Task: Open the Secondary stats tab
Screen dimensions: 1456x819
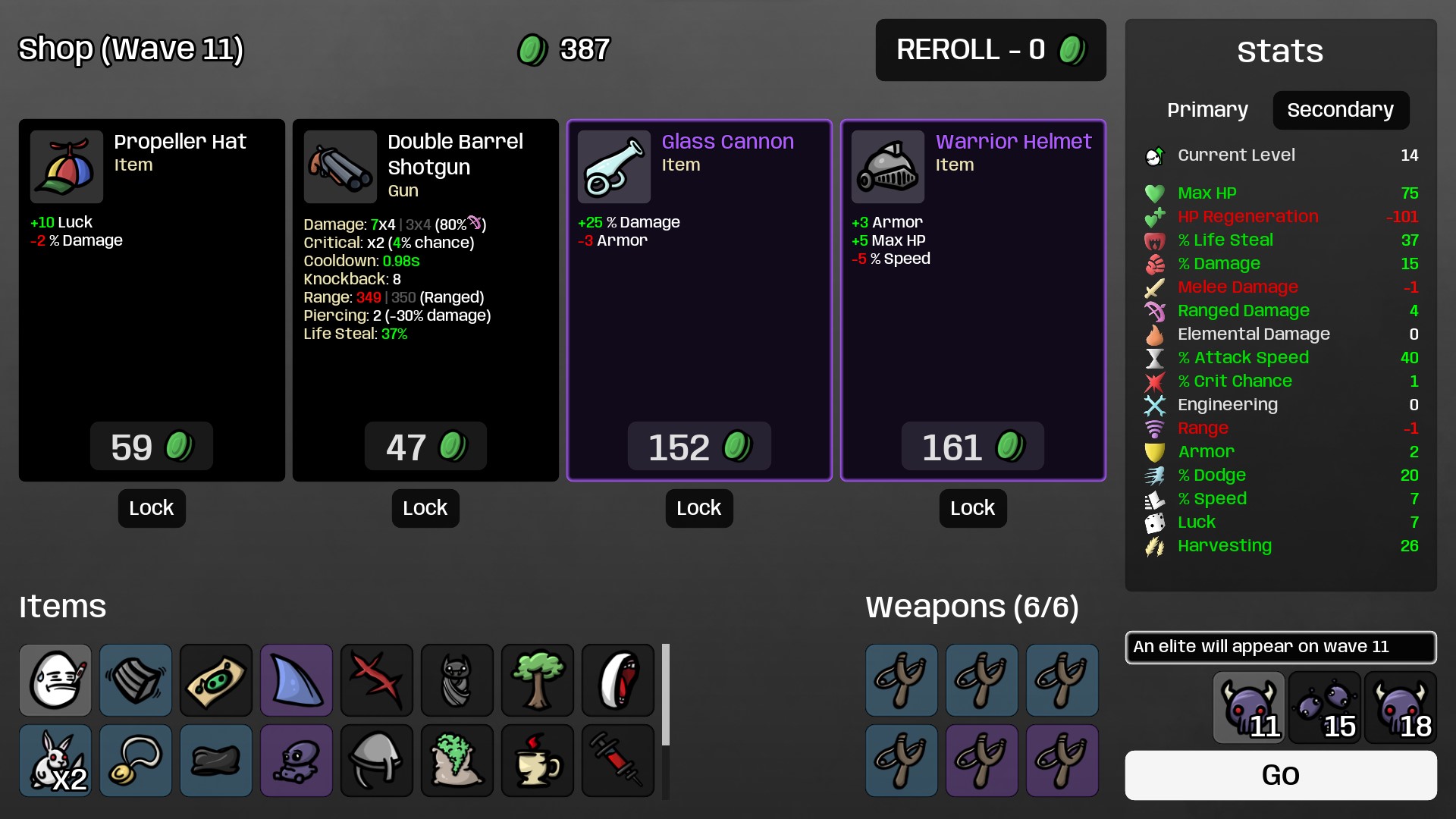Action: pos(1340,110)
